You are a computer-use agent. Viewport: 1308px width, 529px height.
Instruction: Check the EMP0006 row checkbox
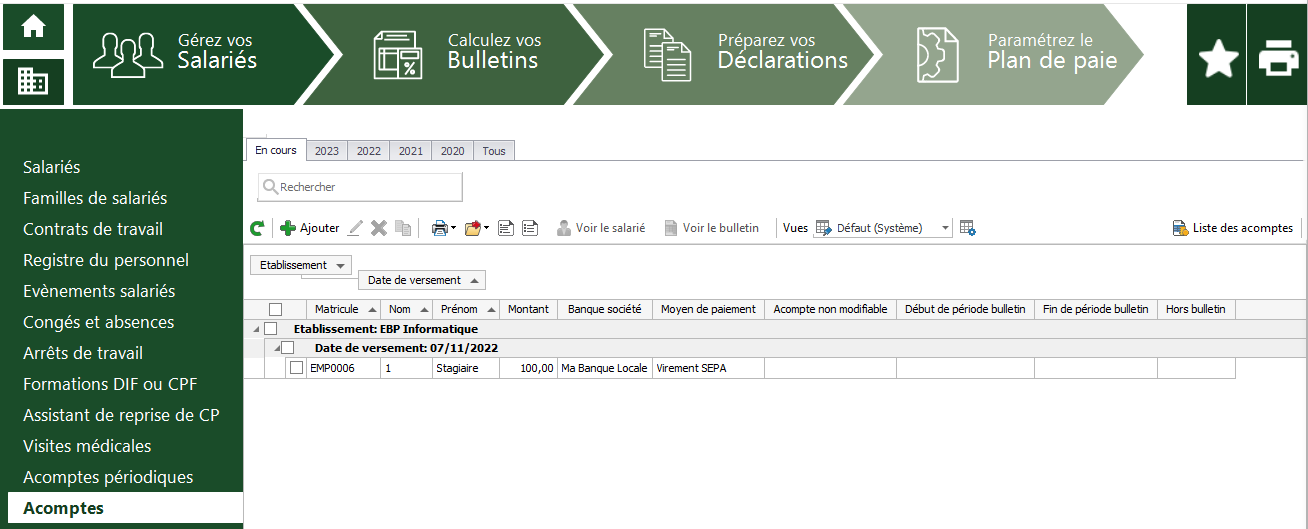(296, 368)
